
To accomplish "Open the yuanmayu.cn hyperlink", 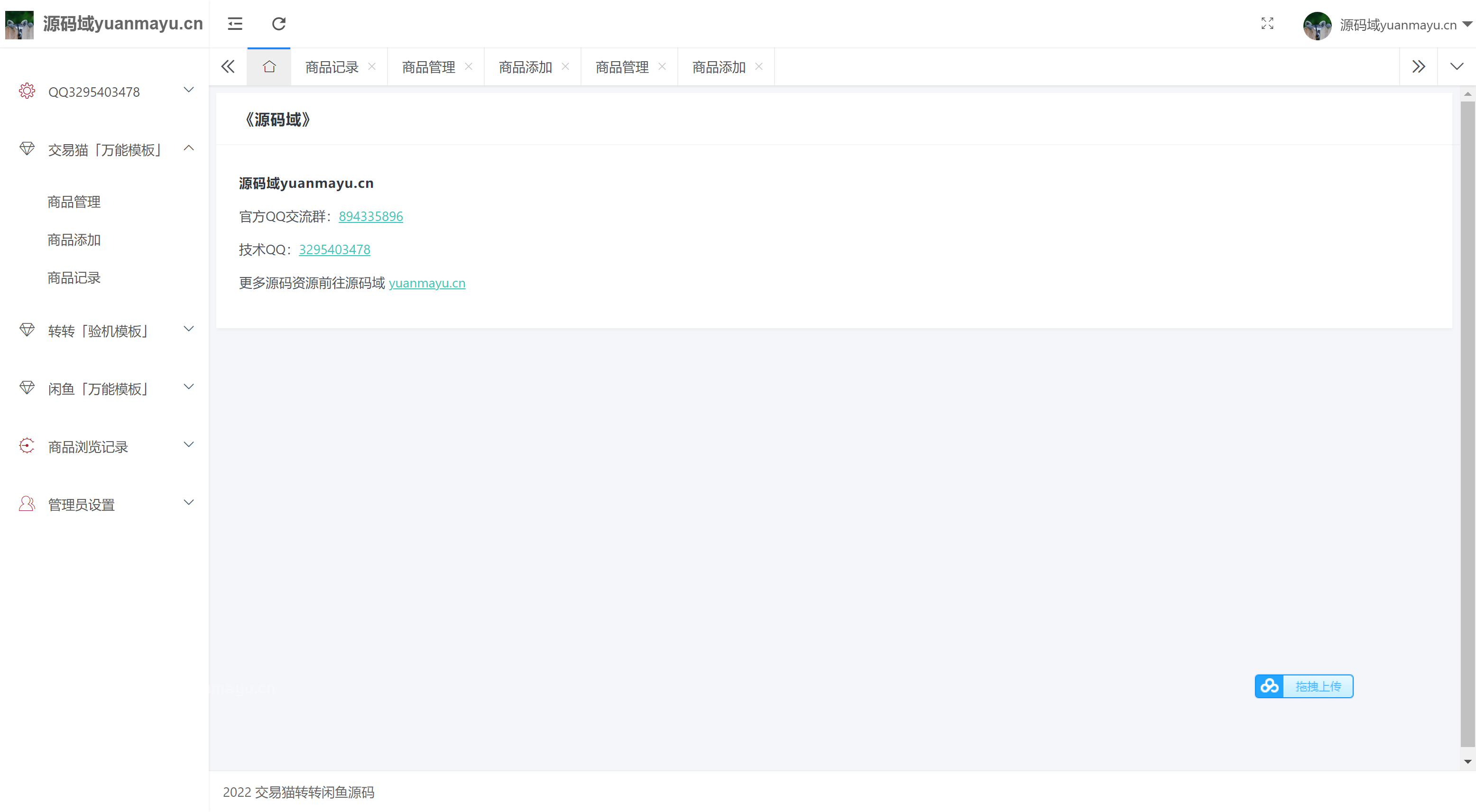I will (427, 283).
